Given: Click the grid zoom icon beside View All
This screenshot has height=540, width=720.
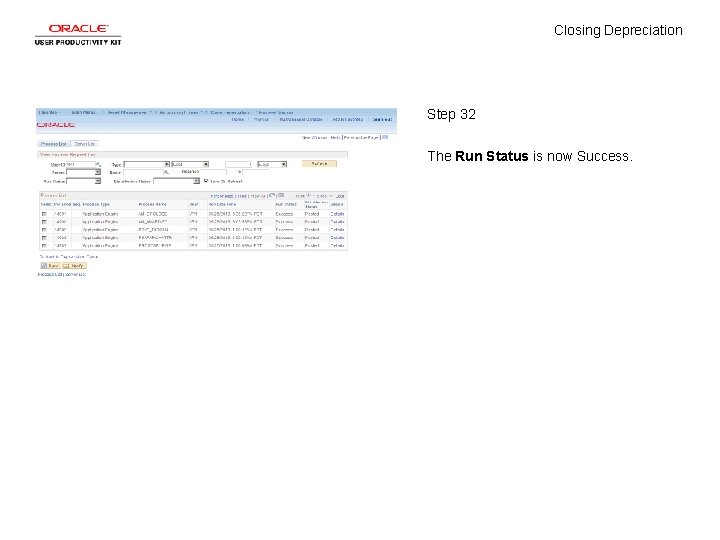Looking at the screenshot, I should pyautogui.click(x=272, y=195).
